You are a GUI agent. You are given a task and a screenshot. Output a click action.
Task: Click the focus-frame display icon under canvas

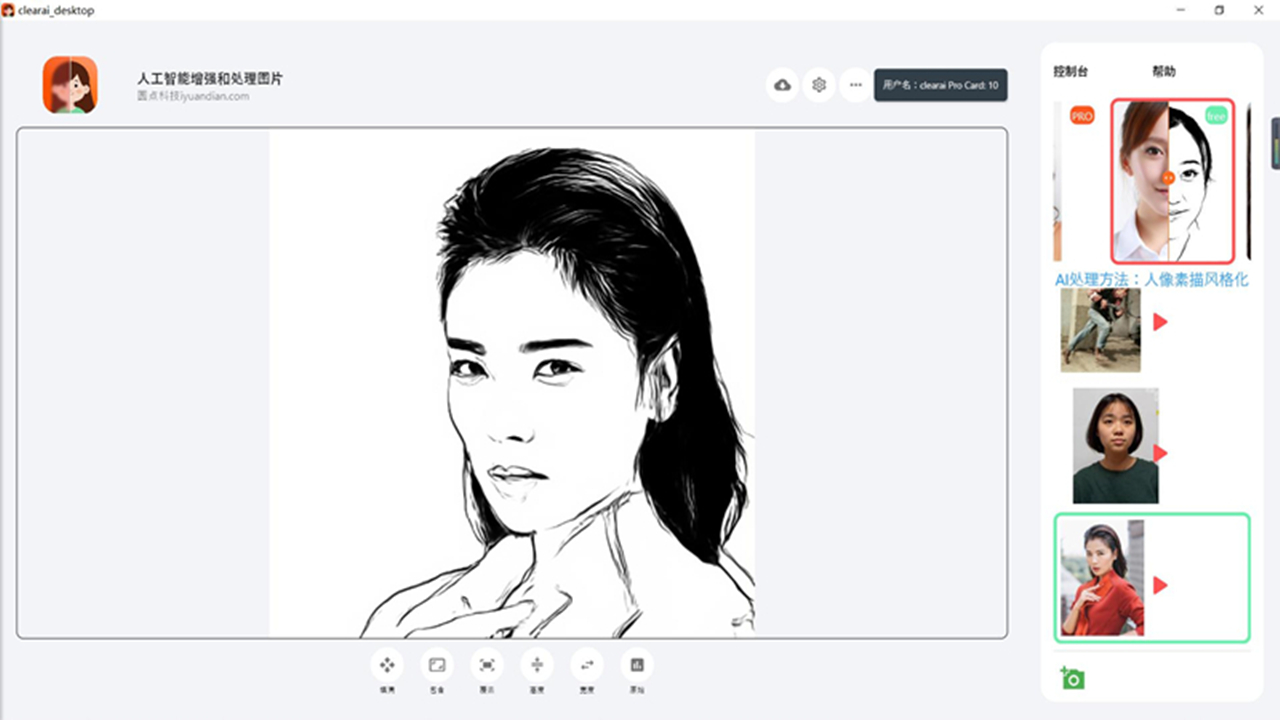pyautogui.click(x=487, y=665)
